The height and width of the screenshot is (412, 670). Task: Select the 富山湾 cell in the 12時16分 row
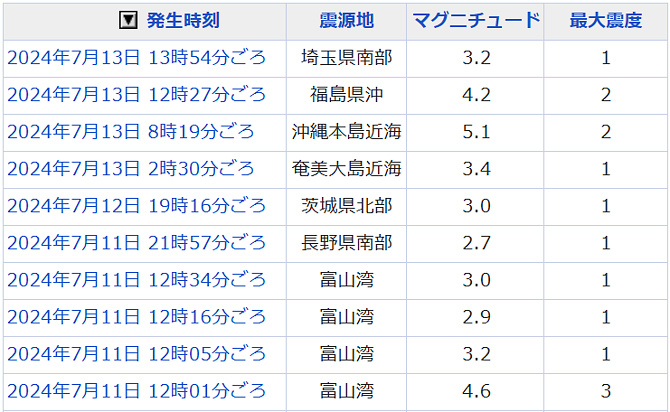point(347,317)
